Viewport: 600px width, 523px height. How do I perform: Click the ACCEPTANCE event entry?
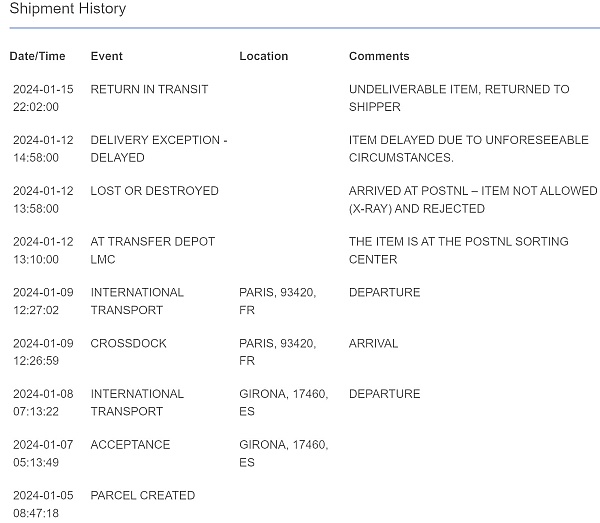coord(130,445)
